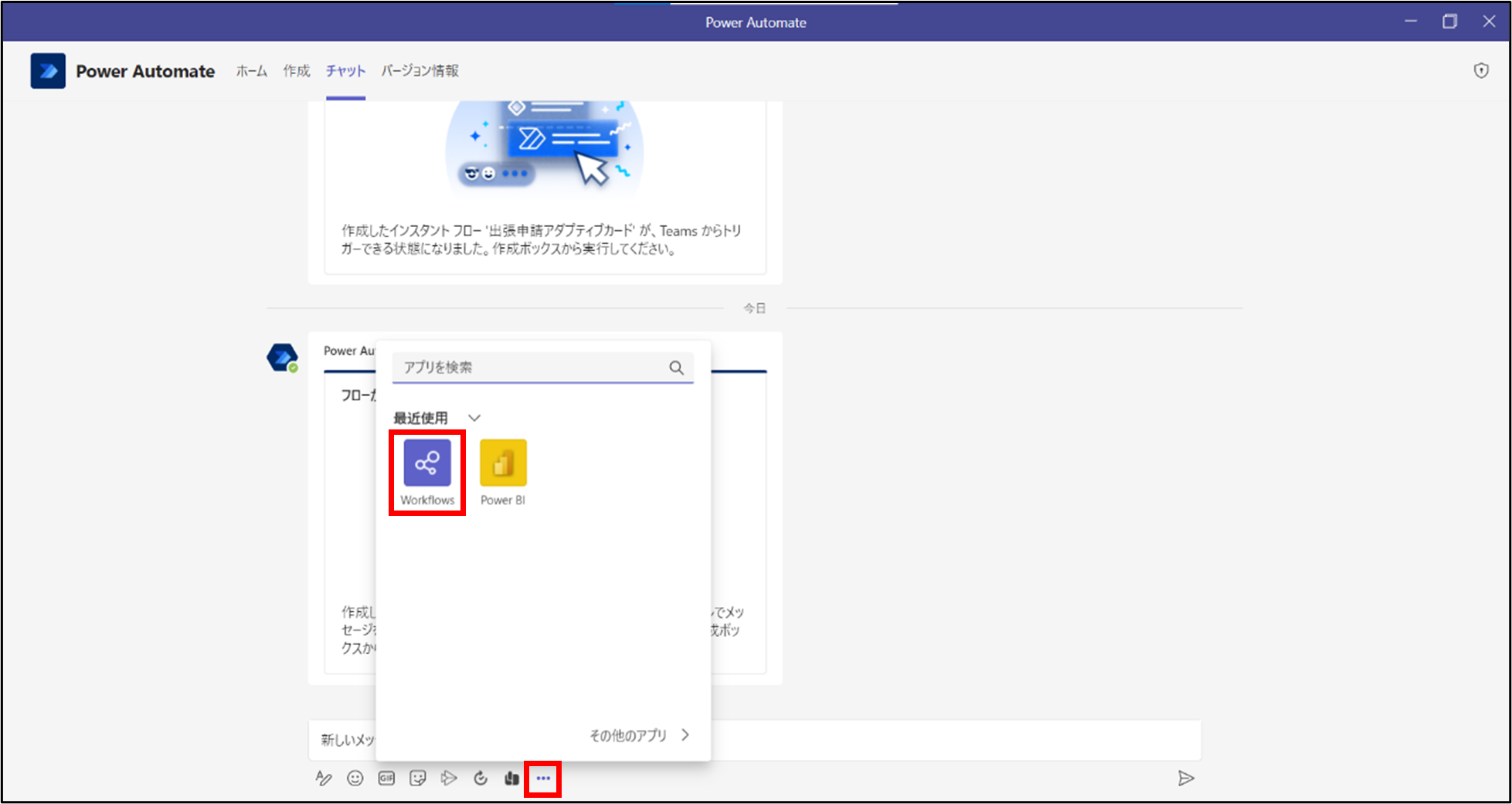Open the shield permissions icon
This screenshot has width=1512, height=804.
[x=1480, y=71]
